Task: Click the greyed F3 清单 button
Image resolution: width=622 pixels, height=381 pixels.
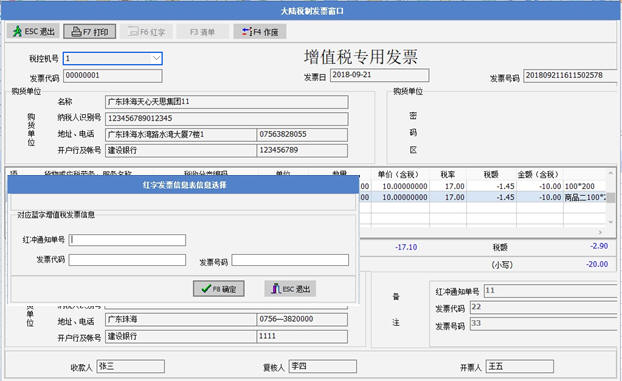Action: tap(203, 31)
